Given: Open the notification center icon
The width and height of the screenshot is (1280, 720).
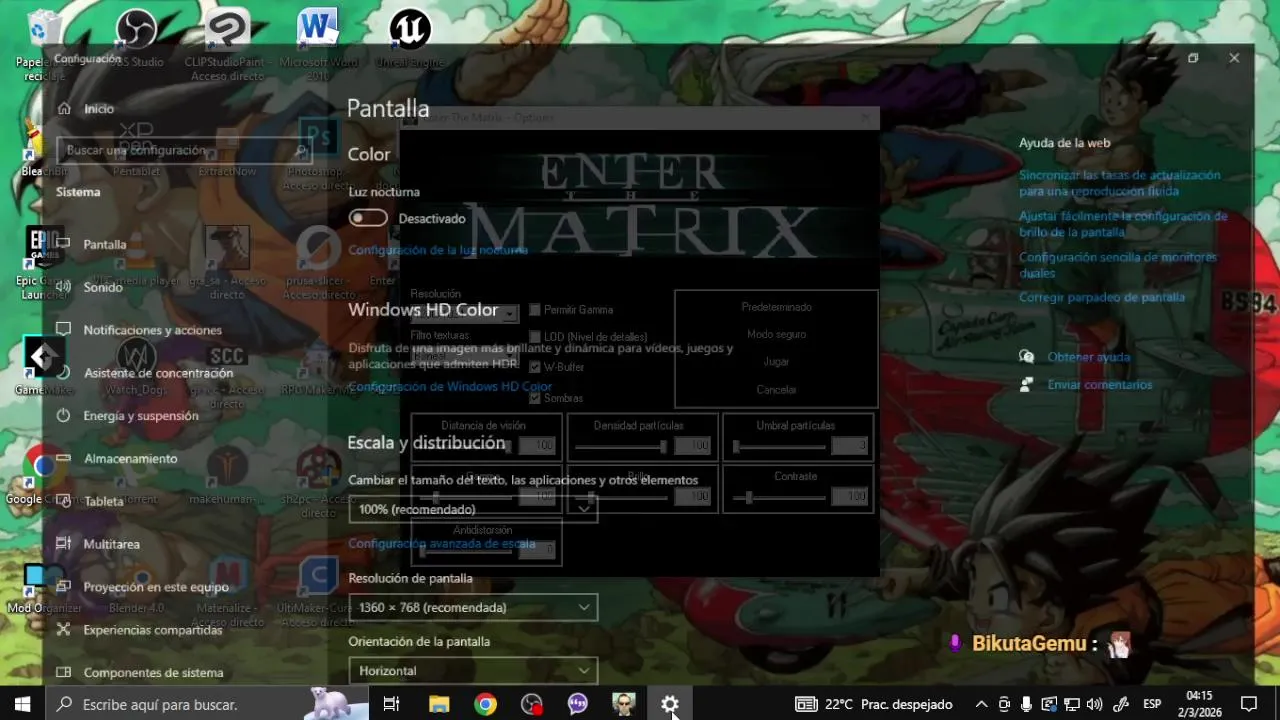Looking at the screenshot, I should coord(1248,704).
